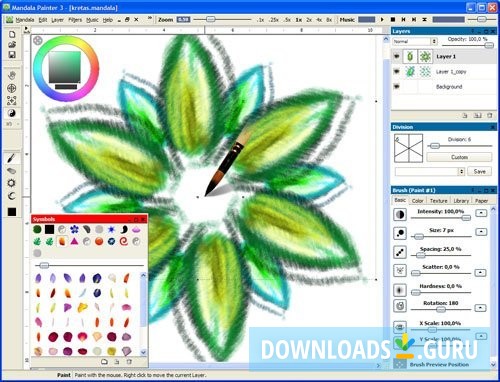The image size is (500, 382).
Task: Select the blue flower symbol in the Symbols panel
Action: tap(74, 229)
